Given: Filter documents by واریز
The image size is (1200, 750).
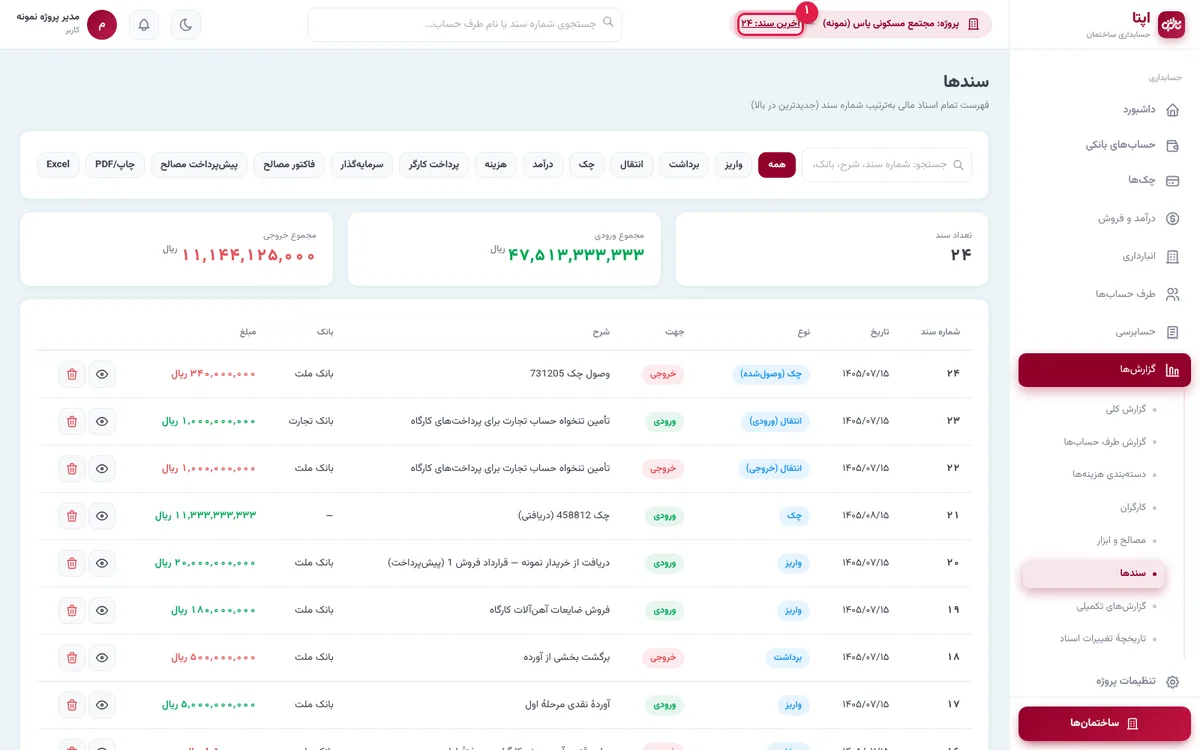Looking at the screenshot, I should coord(734,165).
